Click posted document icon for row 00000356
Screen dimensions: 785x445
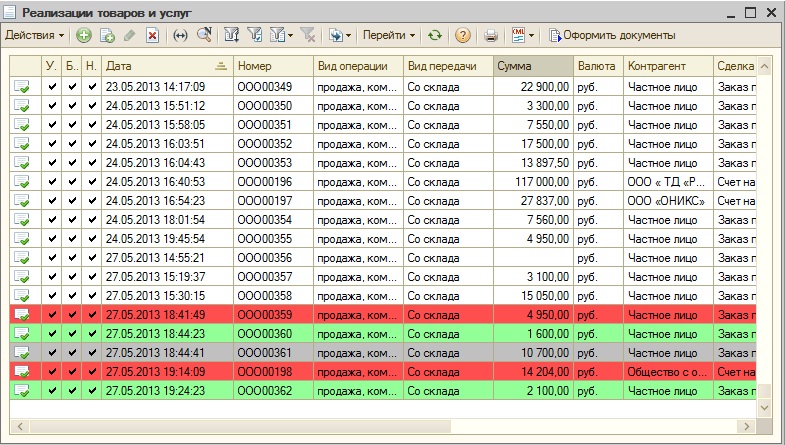pos(22,258)
